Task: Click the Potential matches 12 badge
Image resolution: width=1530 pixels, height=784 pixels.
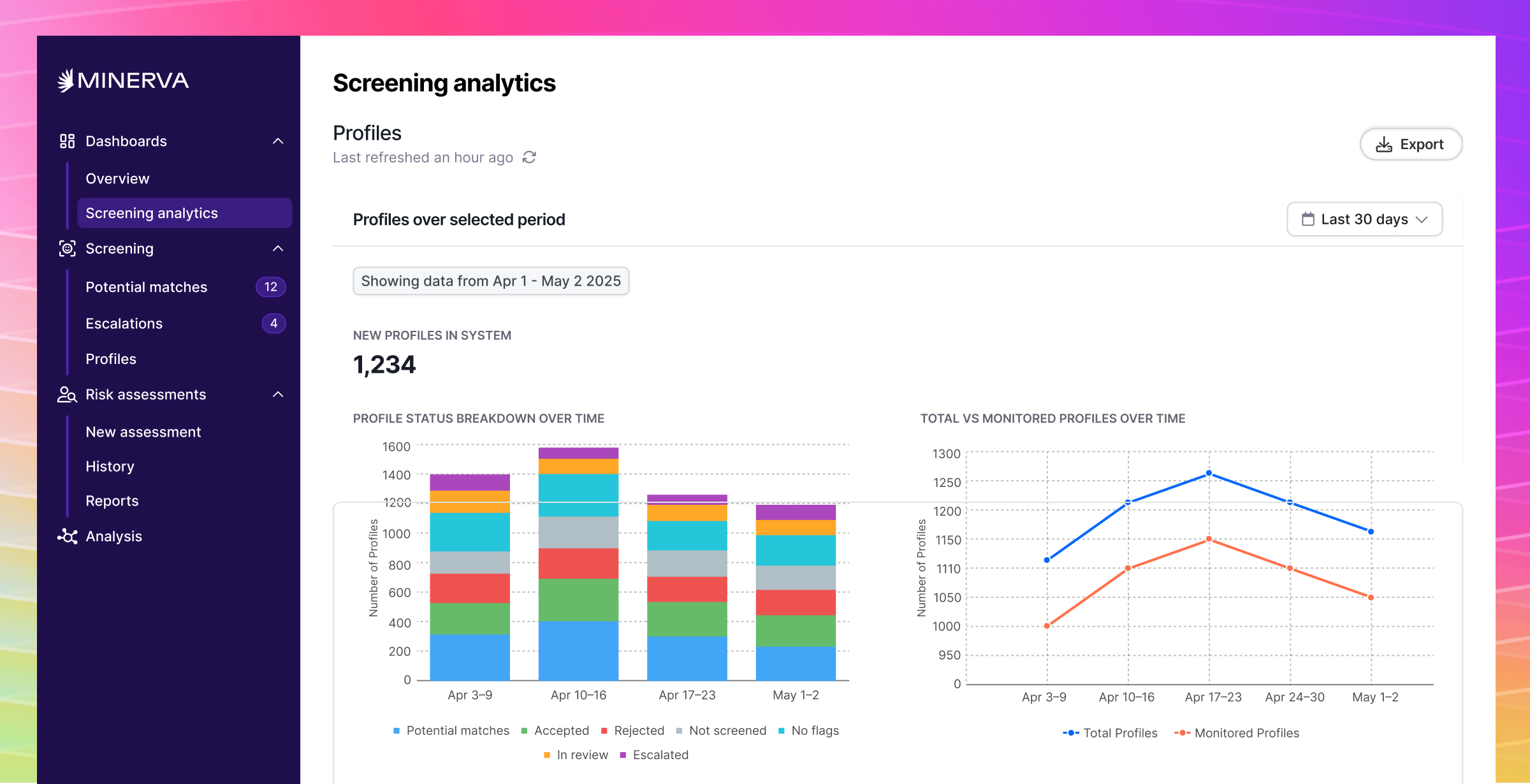Action: tap(270, 287)
